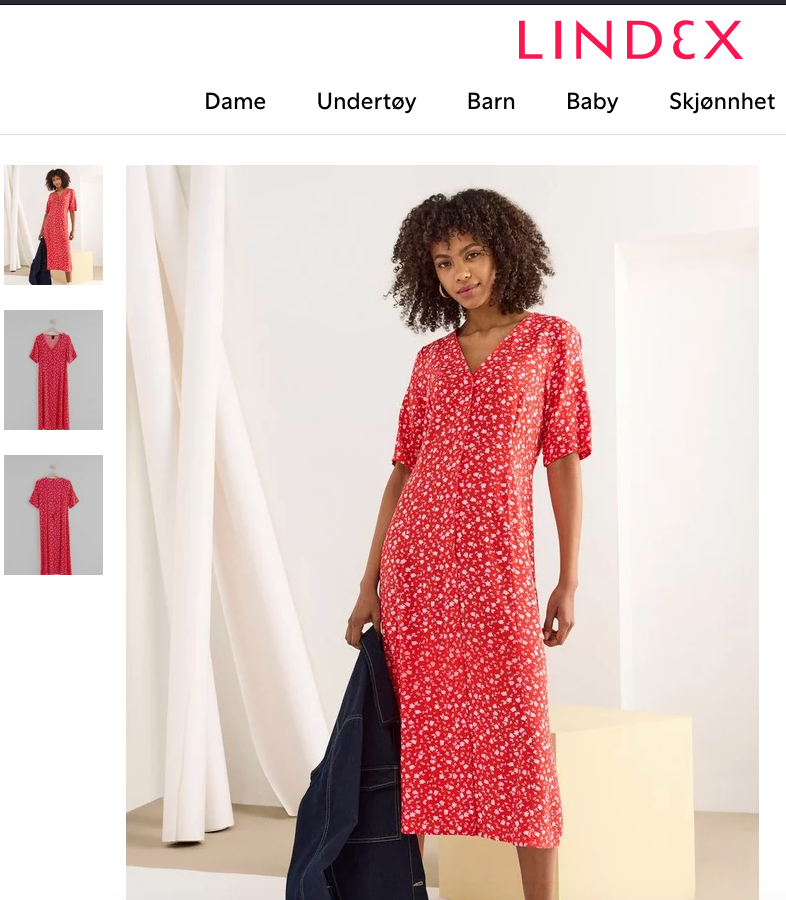Viewport: 786px width, 900px height.
Task: Open the large red dress product image
Action: (442, 532)
